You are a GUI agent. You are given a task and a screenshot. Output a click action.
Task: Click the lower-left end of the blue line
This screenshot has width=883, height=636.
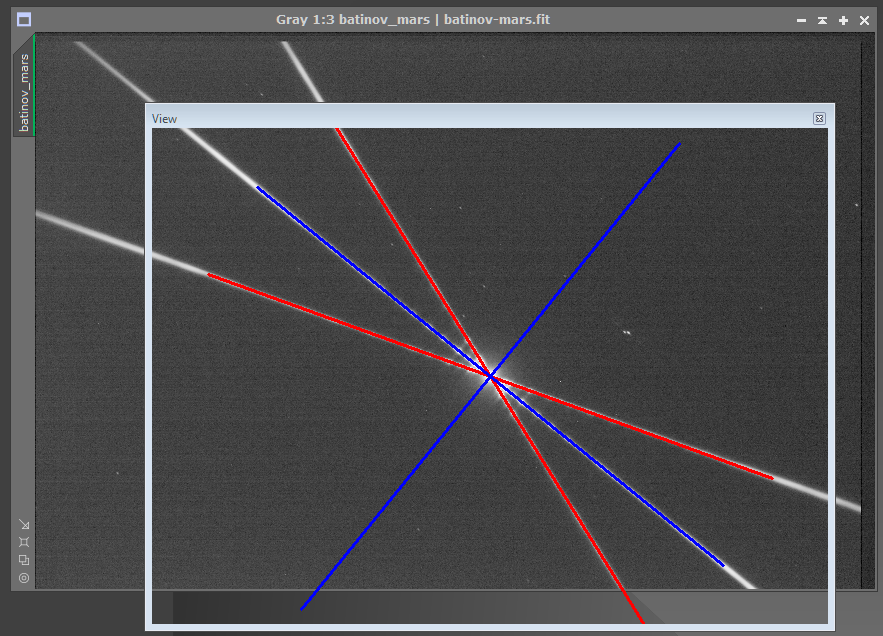(x=301, y=609)
